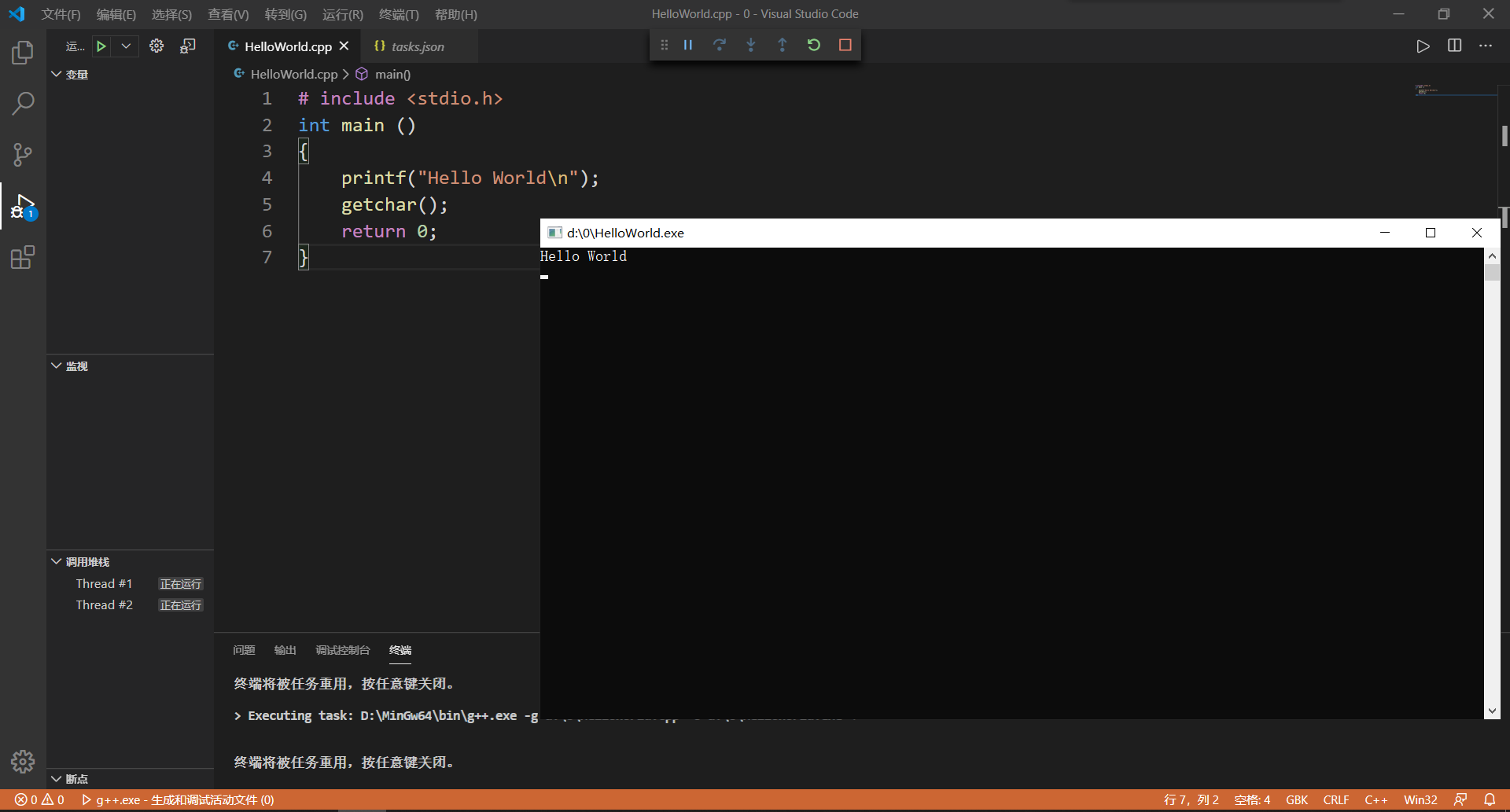Open the 运行(R) menu
The width and height of the screenshot is (1510, 812).
[x=343, y=14]
